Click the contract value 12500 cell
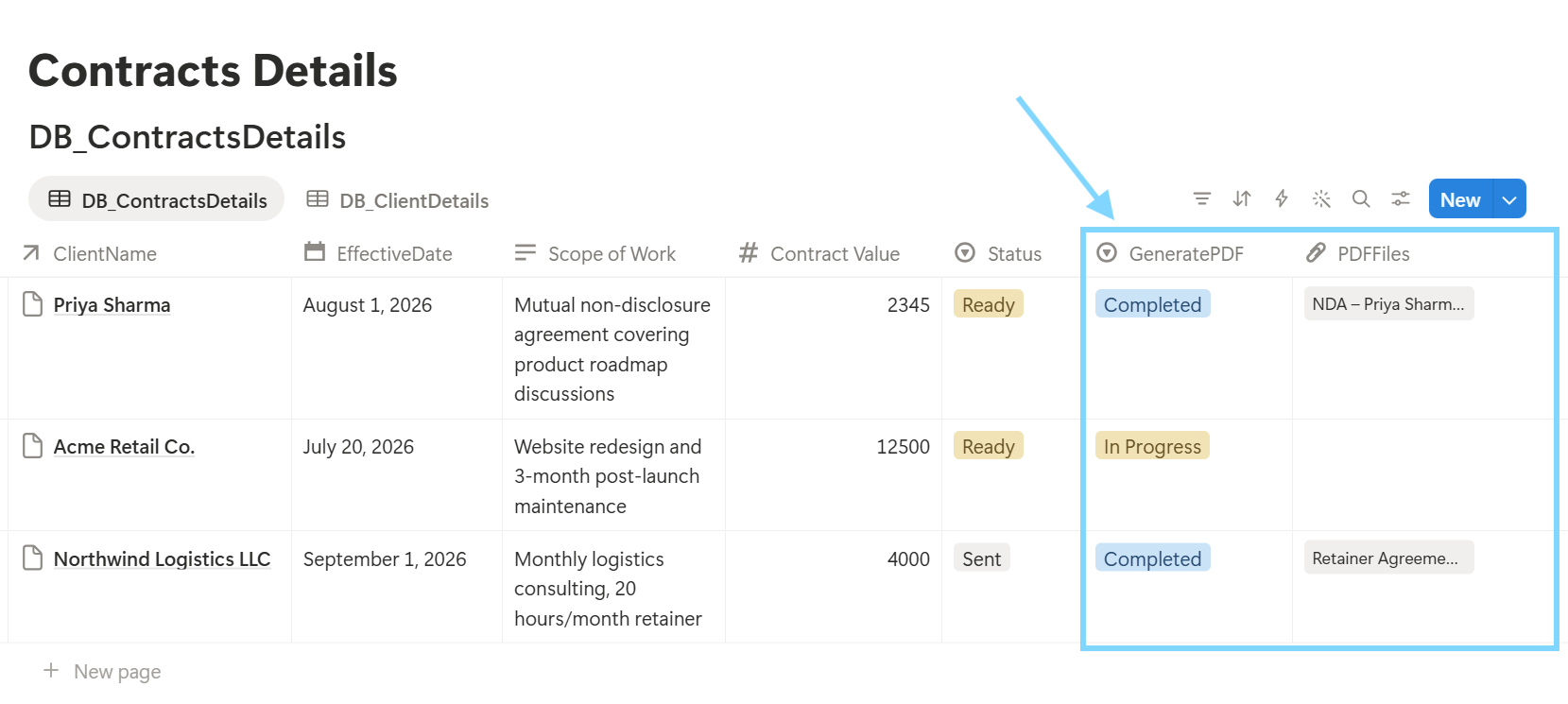 pyautogui.click(x=834, y=475)
